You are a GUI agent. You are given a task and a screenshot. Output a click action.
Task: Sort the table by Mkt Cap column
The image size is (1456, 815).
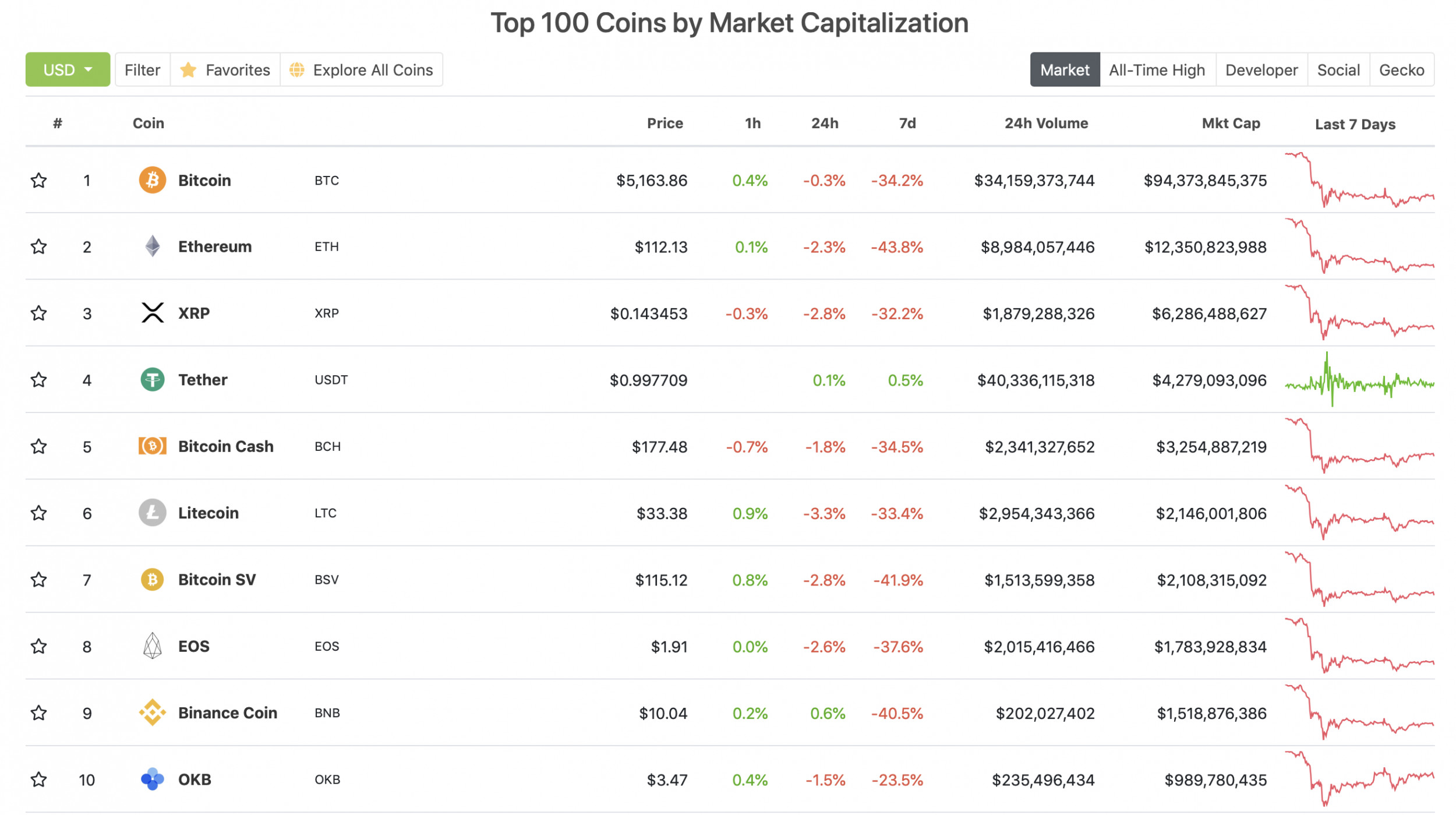[1230, 124]
